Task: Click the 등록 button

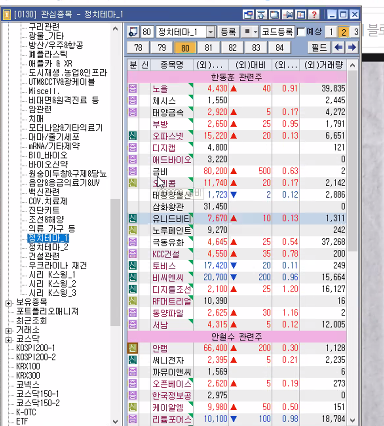Action: pyautogui.click(x=228, y=32)
